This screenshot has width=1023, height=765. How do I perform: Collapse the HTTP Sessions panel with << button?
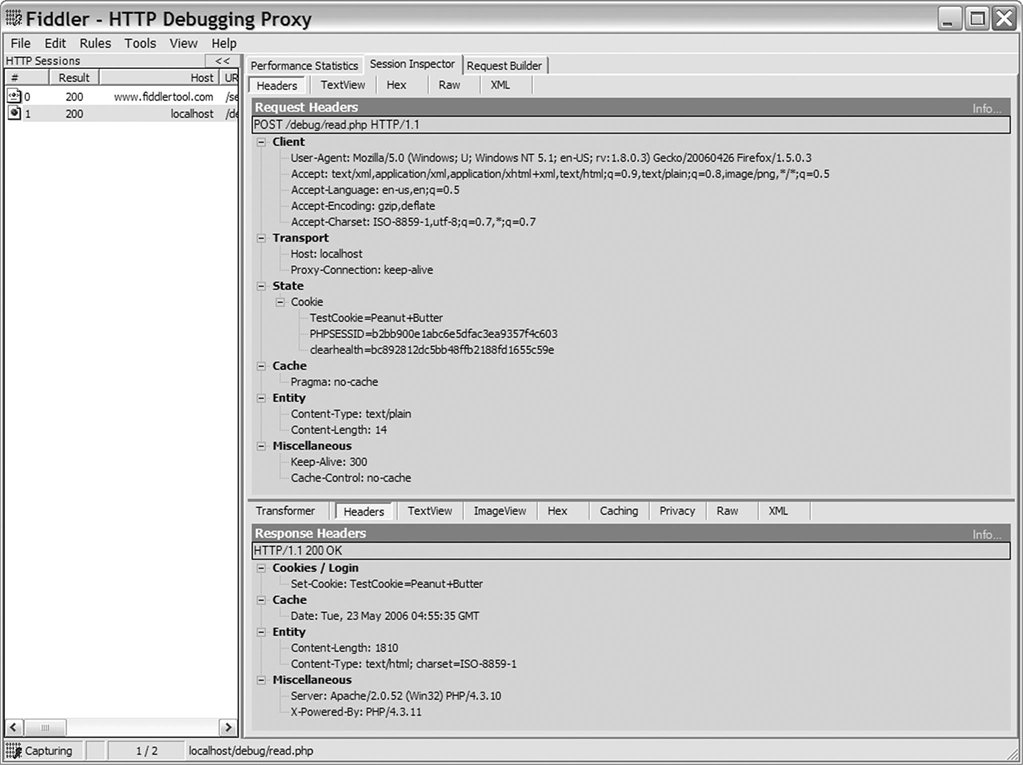click(222, 61)
